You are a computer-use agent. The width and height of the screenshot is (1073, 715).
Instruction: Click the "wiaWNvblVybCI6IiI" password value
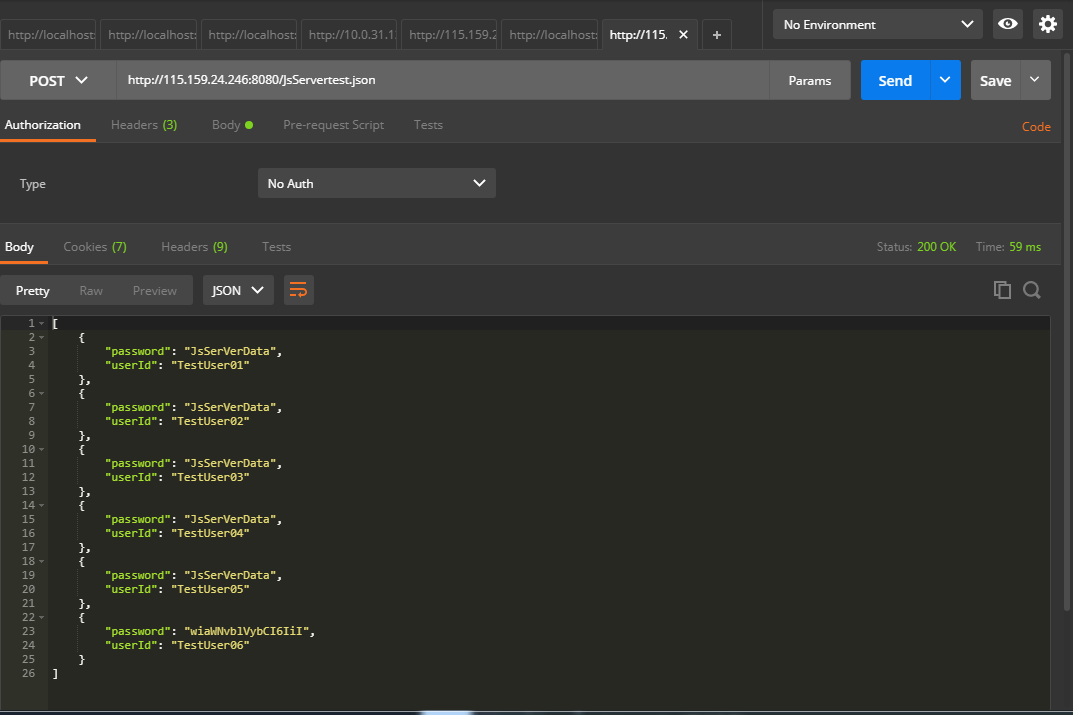[x=246, y=631]
